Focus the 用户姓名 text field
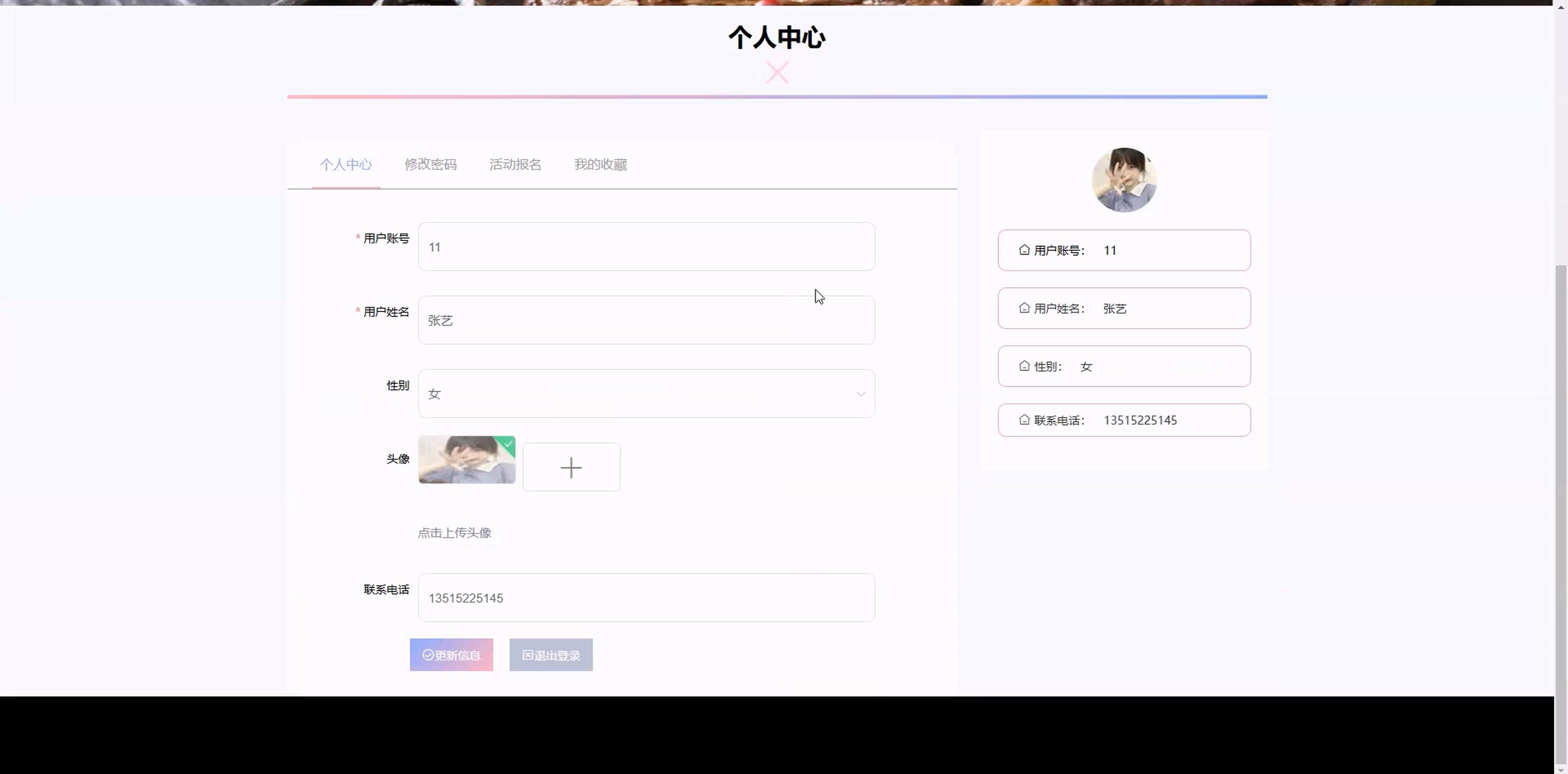This screenshot has height=774, width=1568. 646,321
